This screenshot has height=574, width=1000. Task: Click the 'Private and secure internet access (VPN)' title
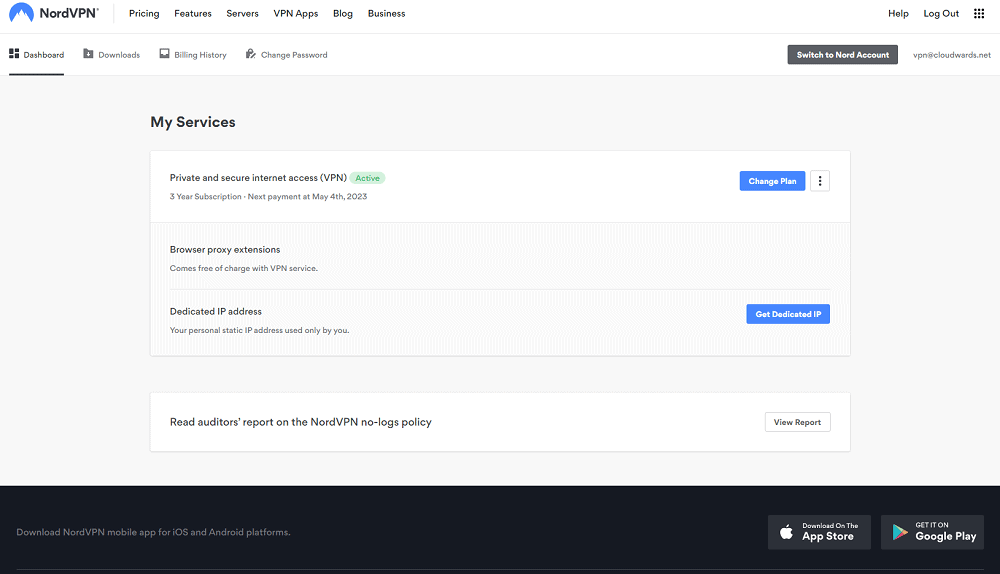[258, 178]
